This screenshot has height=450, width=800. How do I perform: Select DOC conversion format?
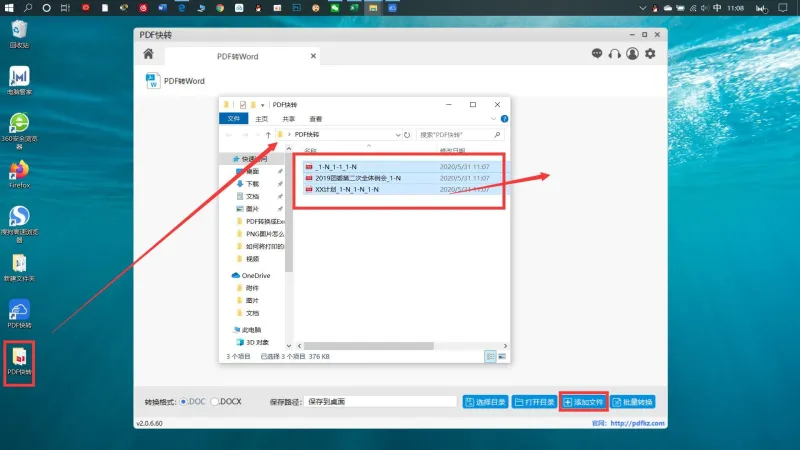184,402
